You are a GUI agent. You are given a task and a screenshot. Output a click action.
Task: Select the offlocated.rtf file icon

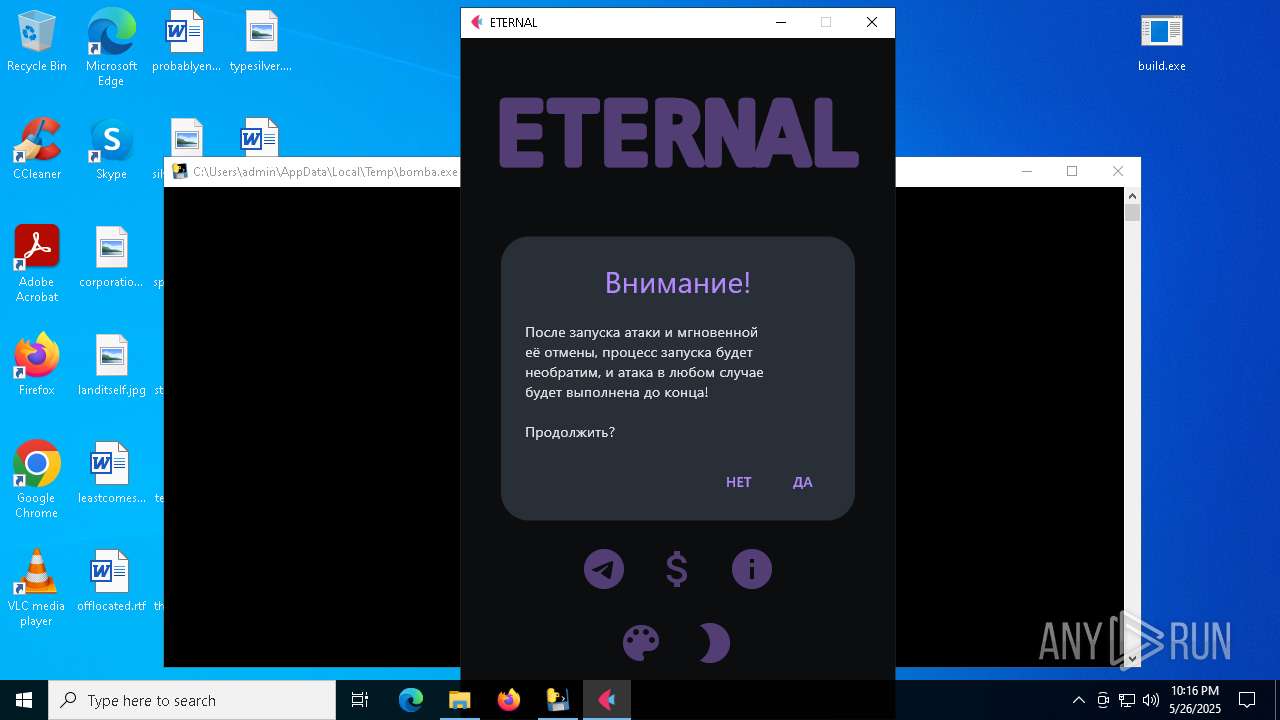(111, 582)
